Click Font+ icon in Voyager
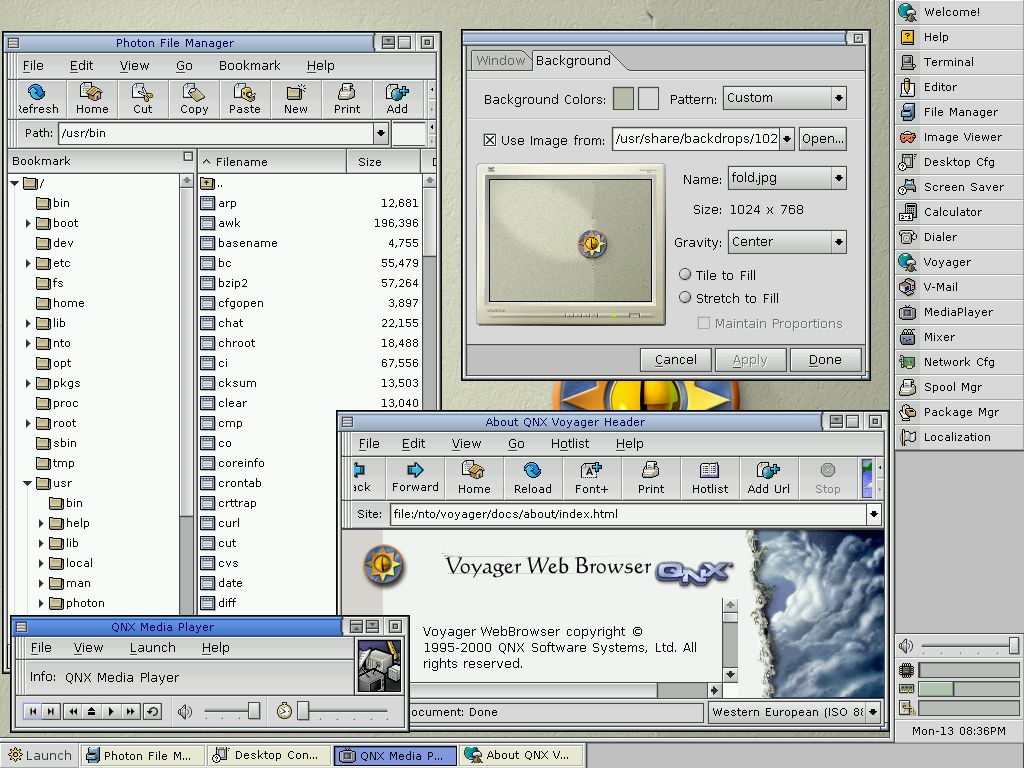The width and height of the screenshot is (1024, 768). coord(592,478)
